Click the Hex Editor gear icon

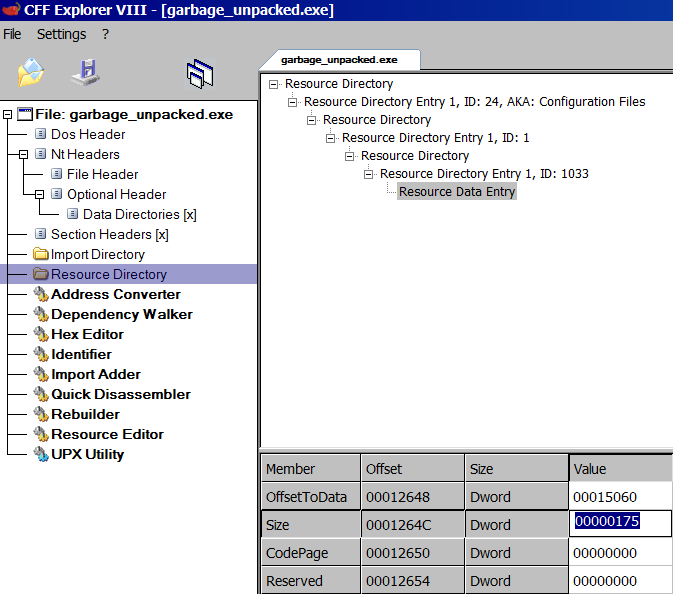[x=41, y=334]
